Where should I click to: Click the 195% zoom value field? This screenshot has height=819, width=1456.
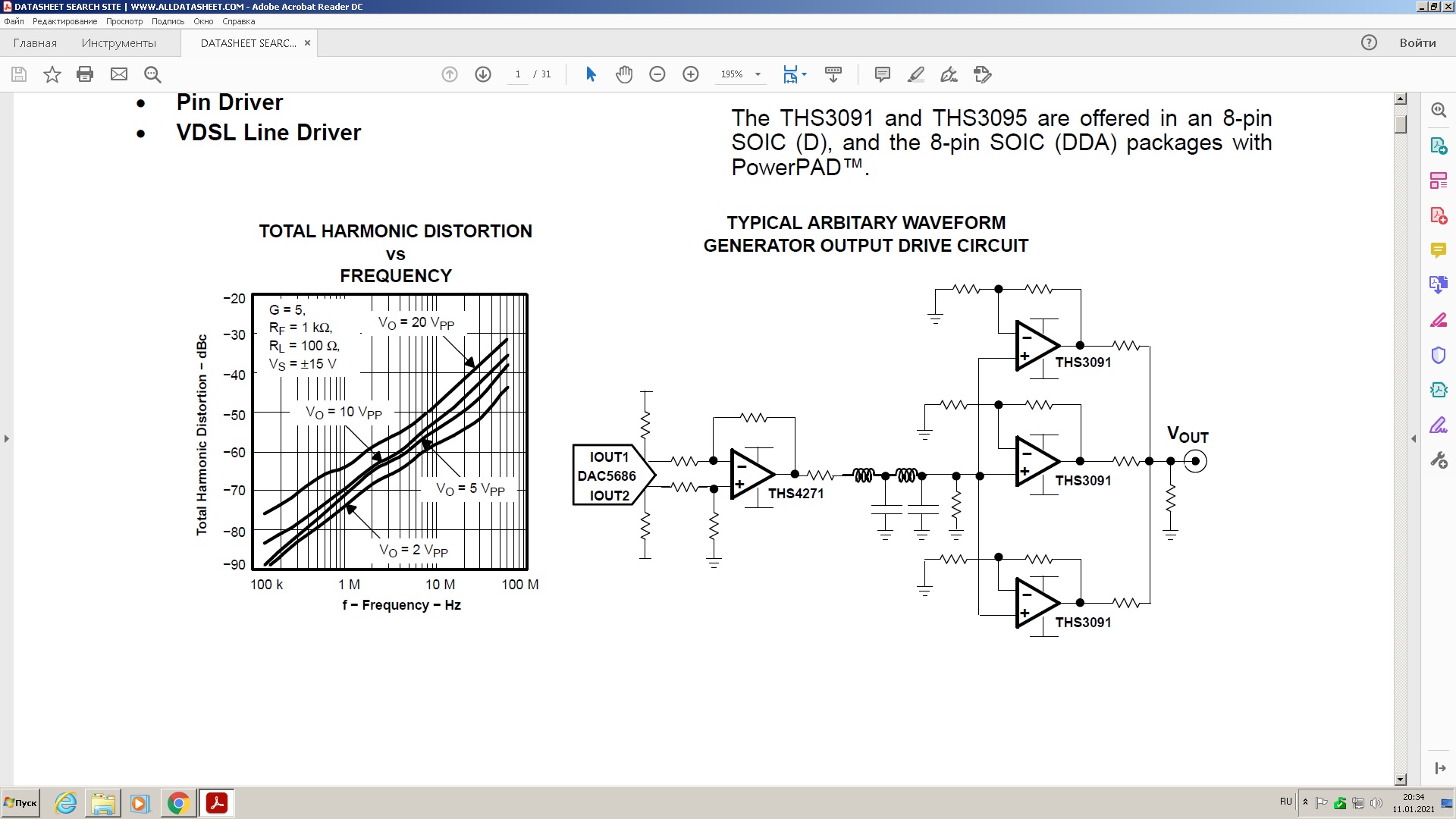pyautogui.click(x=732, y=74)
